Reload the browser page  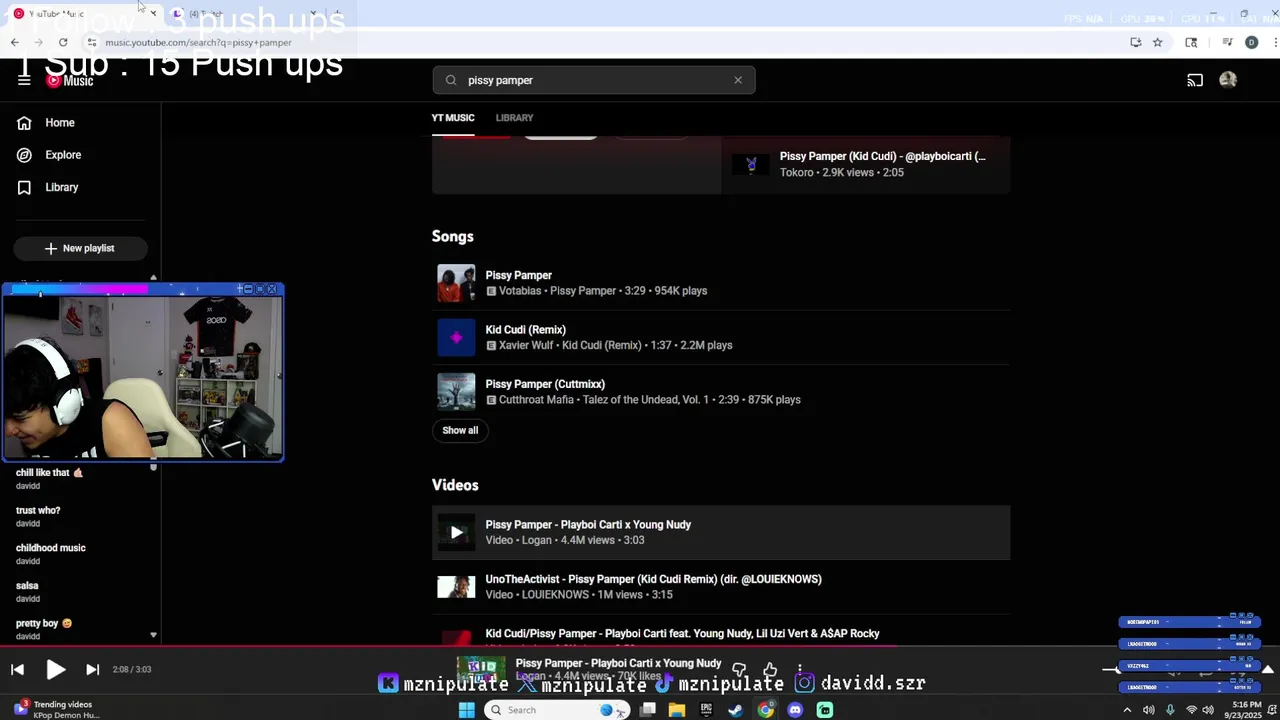click(63, 42)
